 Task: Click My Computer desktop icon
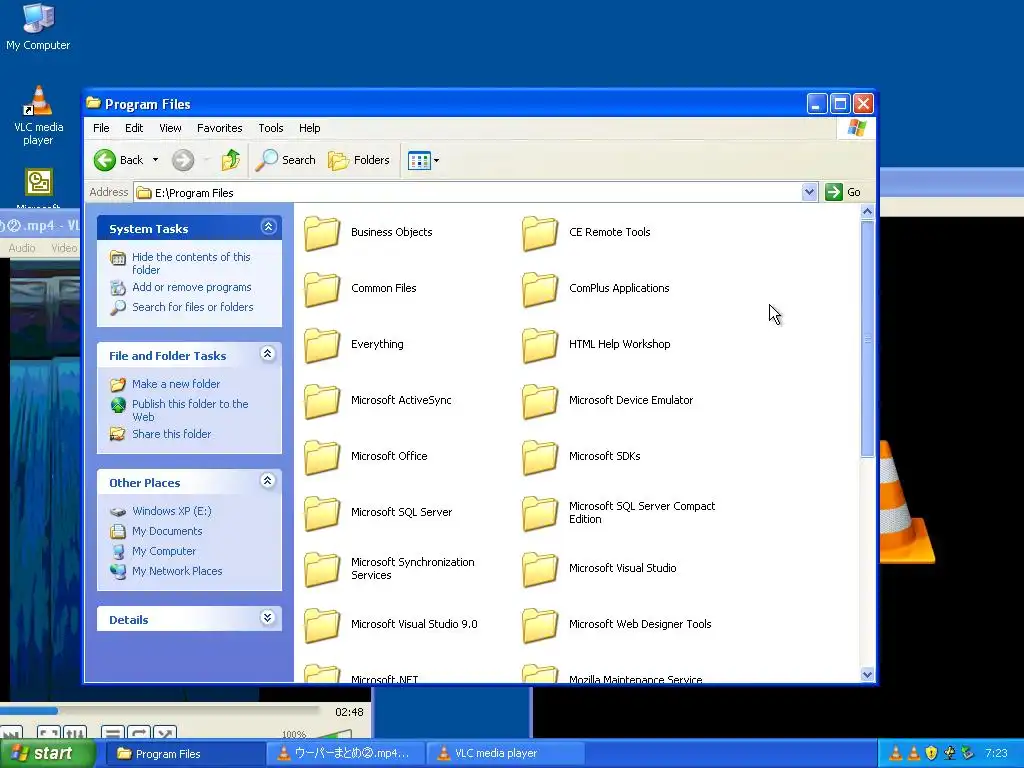point(38,27)
